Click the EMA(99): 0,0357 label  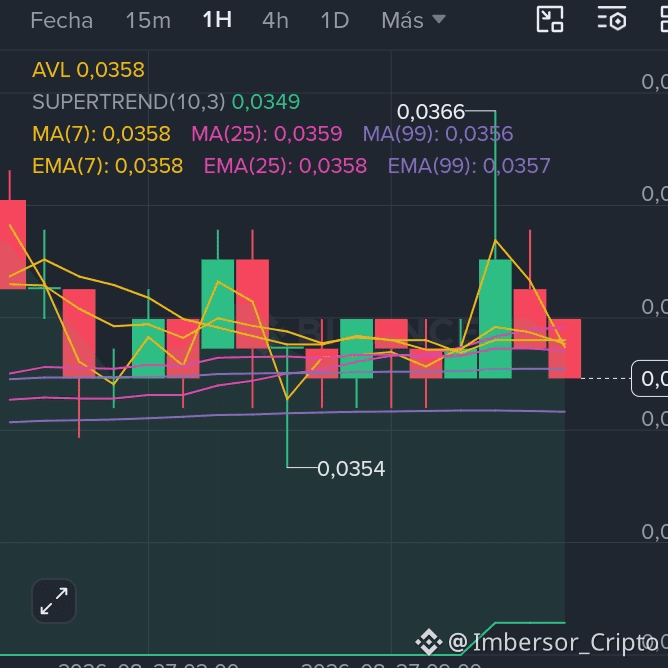[469, 166]
